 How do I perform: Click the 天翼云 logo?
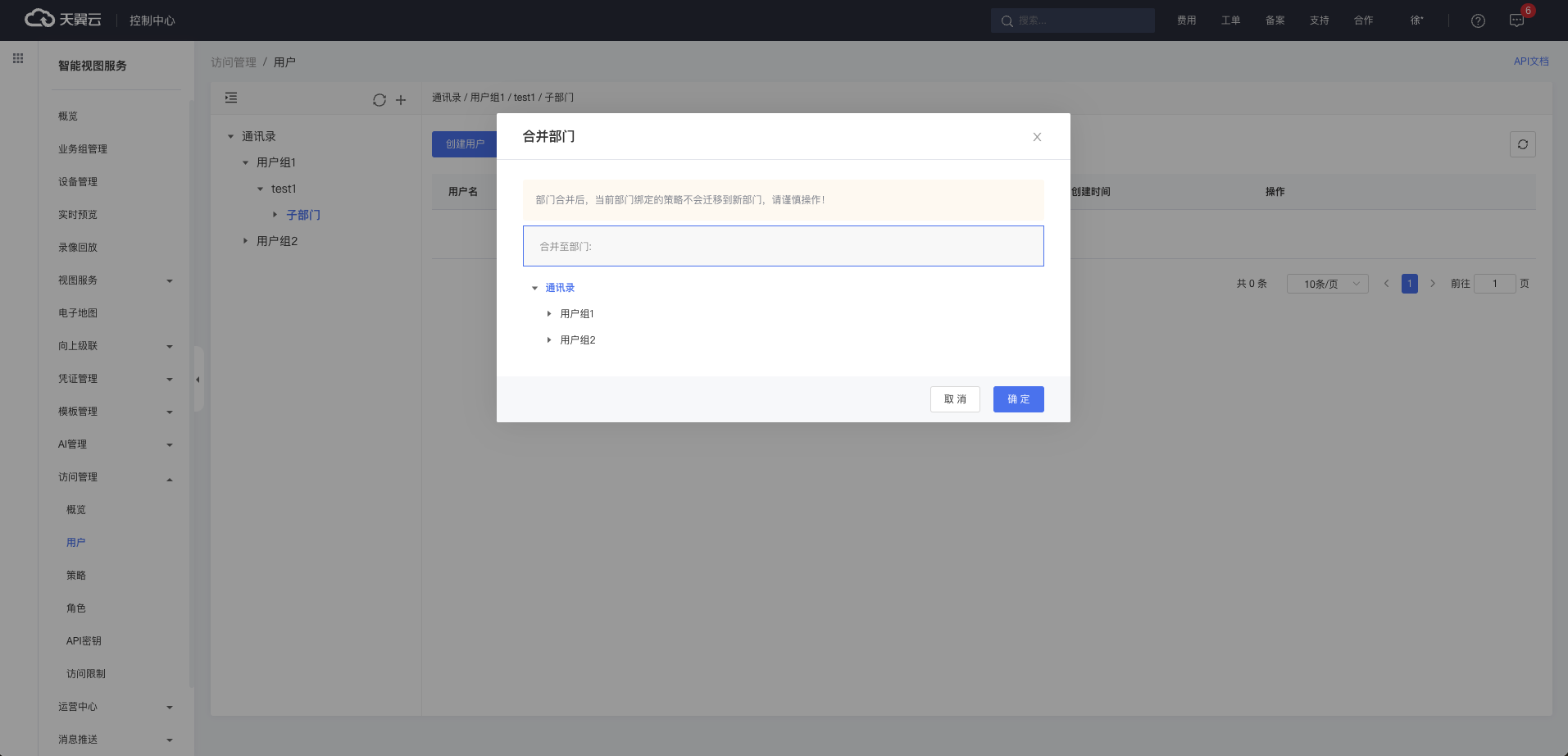click(x=64, y=19)
